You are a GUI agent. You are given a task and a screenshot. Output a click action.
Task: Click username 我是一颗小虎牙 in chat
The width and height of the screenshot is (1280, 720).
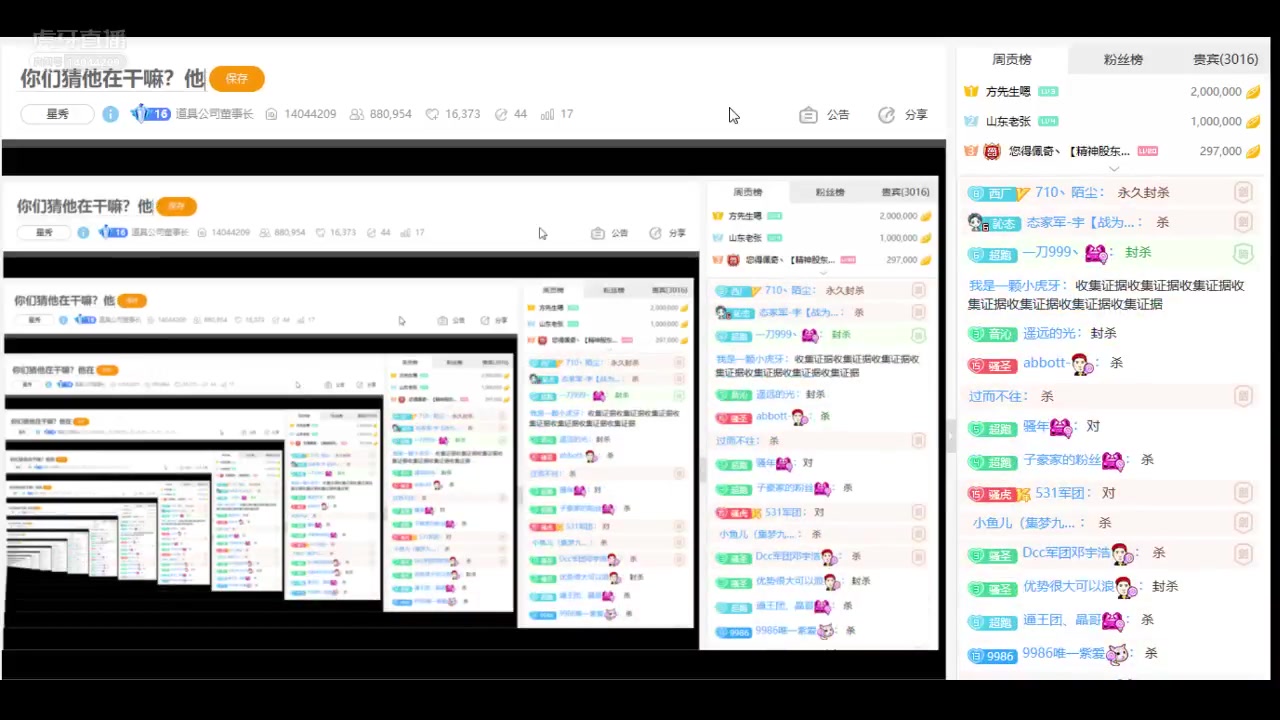[x=1017, y=286]
